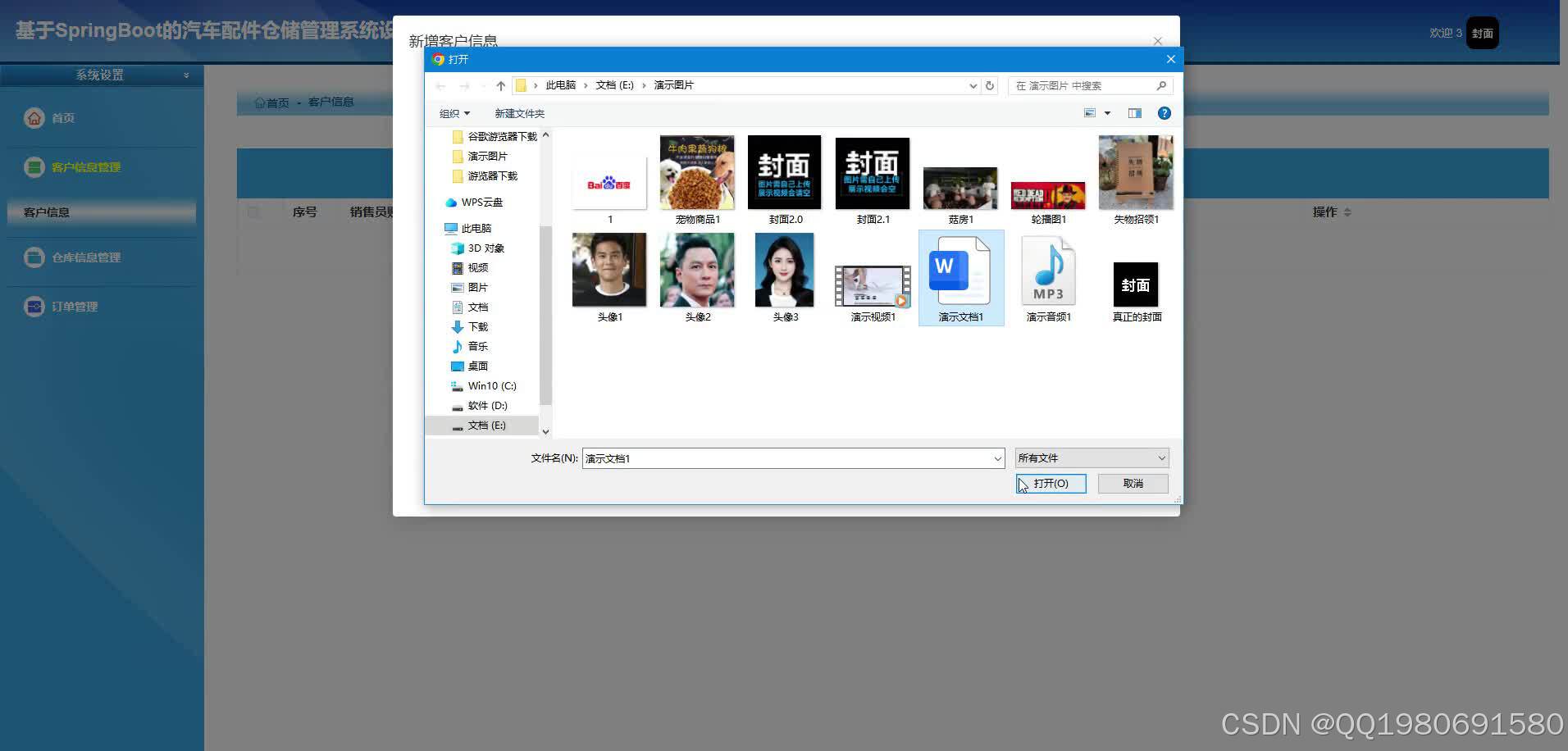Viewport: 1568px width, 751px height.
Task: Open 客户信息管理 via its sidebar icon
Action: click(34, 166)
